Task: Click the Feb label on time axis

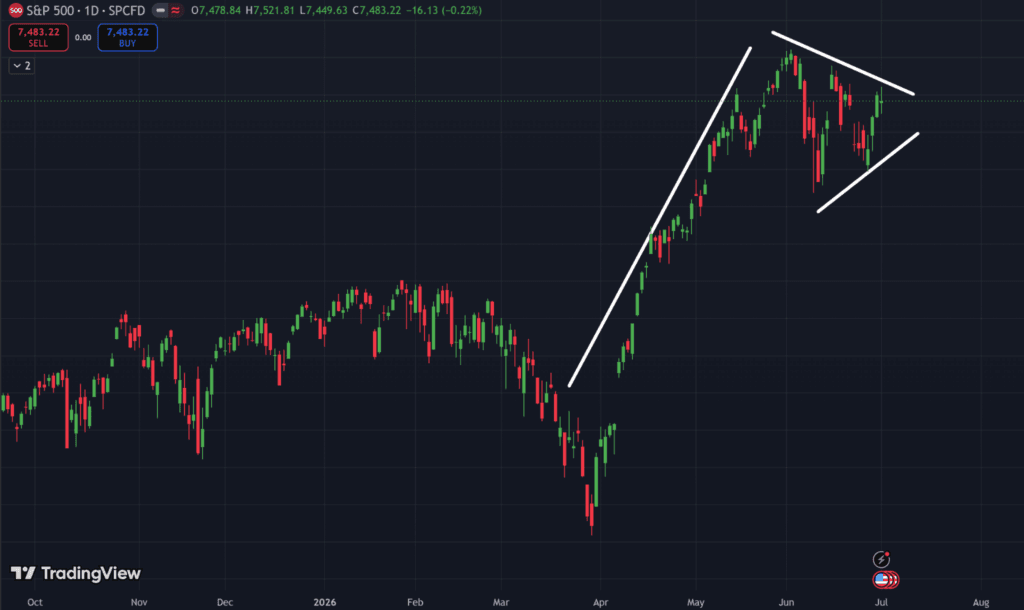Action: 415,602
